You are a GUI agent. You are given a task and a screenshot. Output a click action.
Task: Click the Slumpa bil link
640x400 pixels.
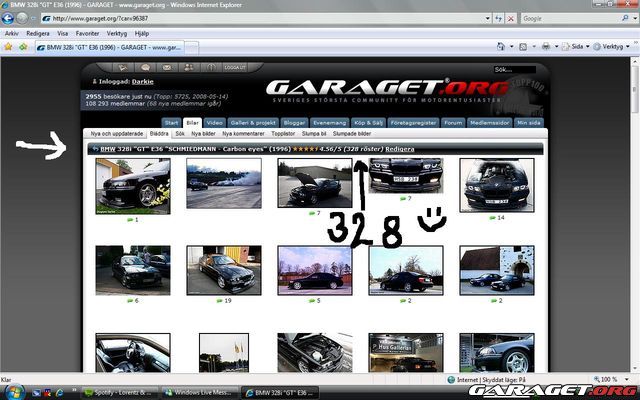(314, 134)
